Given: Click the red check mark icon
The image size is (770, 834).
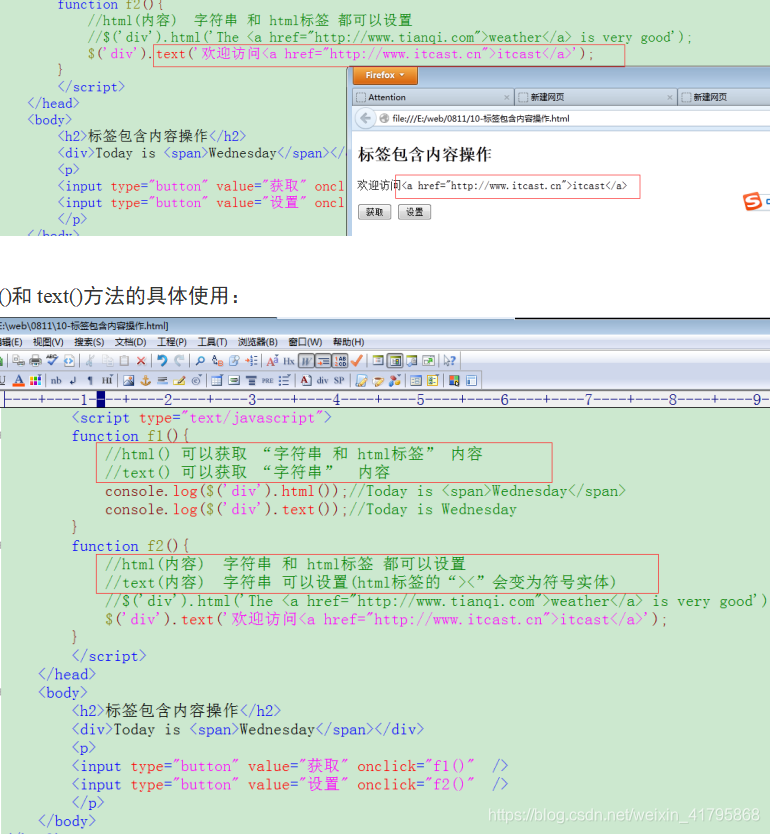Looking at the screenshot, I should point(357,361).
